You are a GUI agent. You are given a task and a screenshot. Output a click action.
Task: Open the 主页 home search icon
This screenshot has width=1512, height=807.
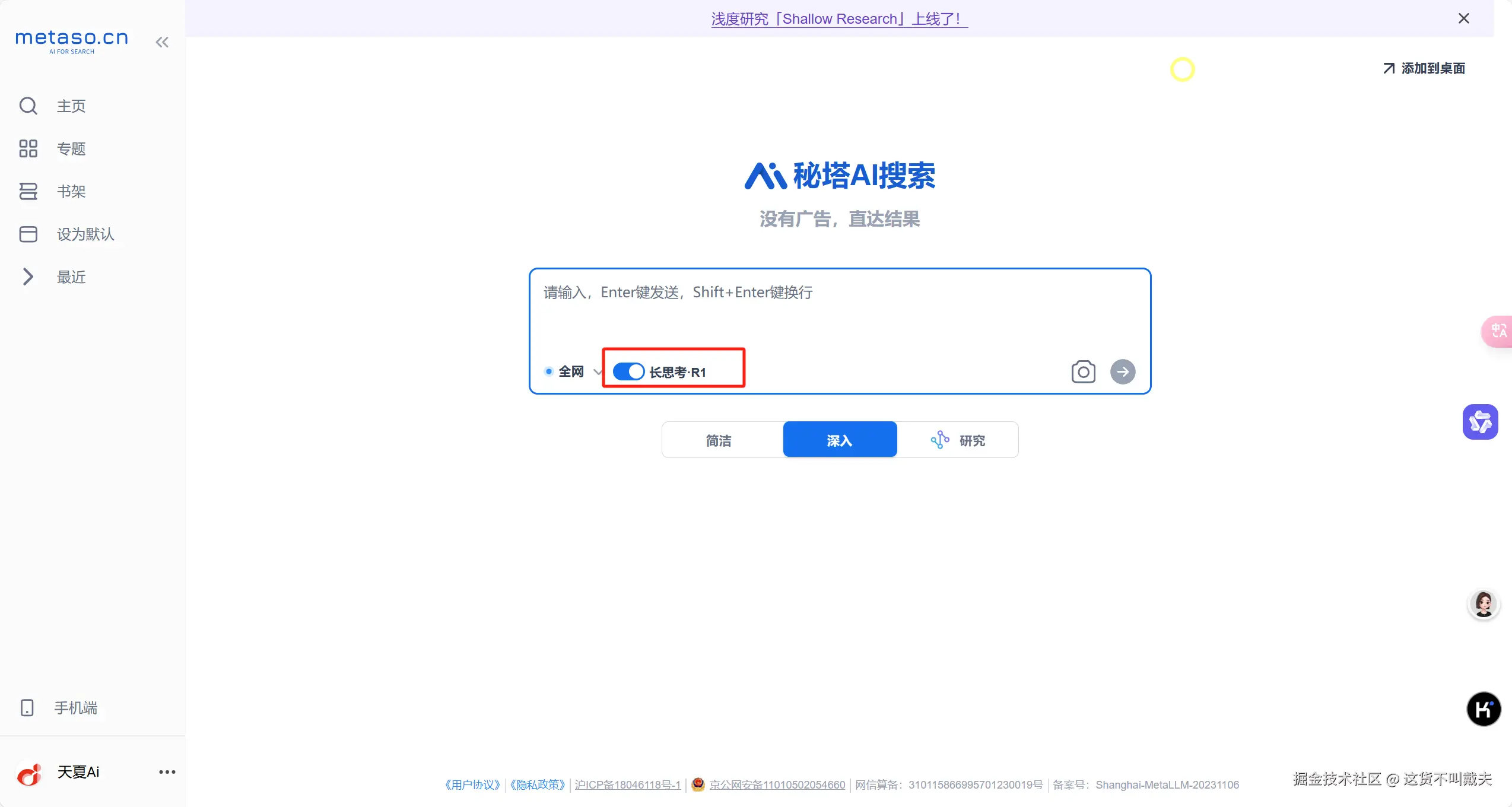point(28,106)
